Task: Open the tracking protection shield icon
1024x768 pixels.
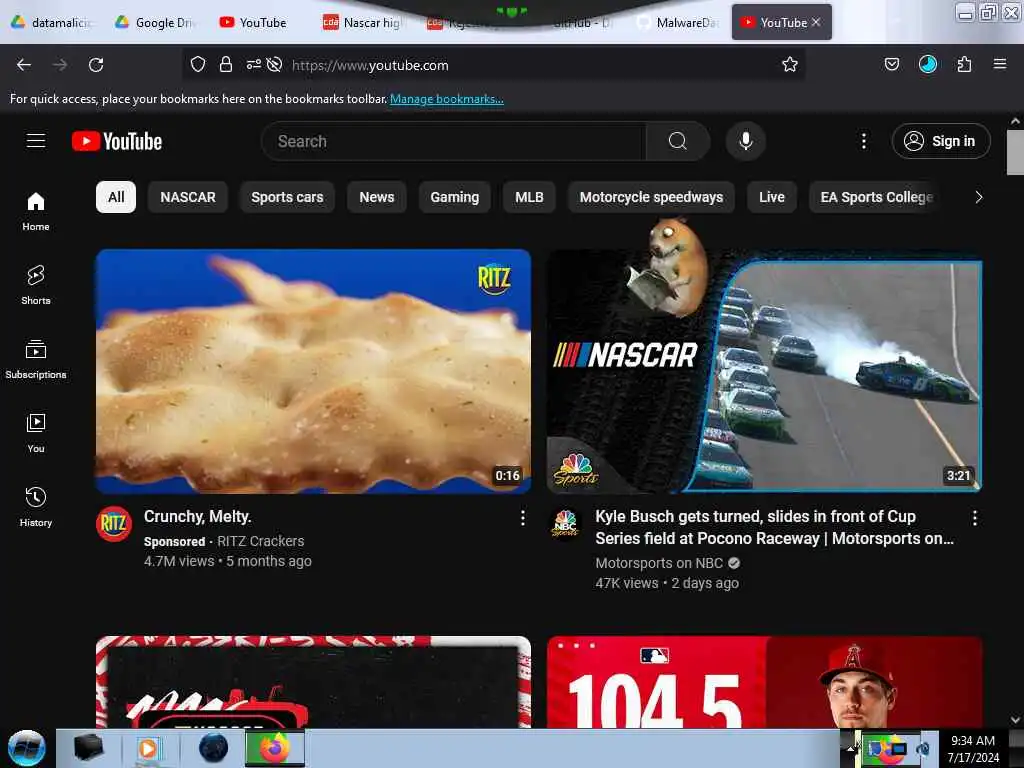Action: [x=198, y=65]
